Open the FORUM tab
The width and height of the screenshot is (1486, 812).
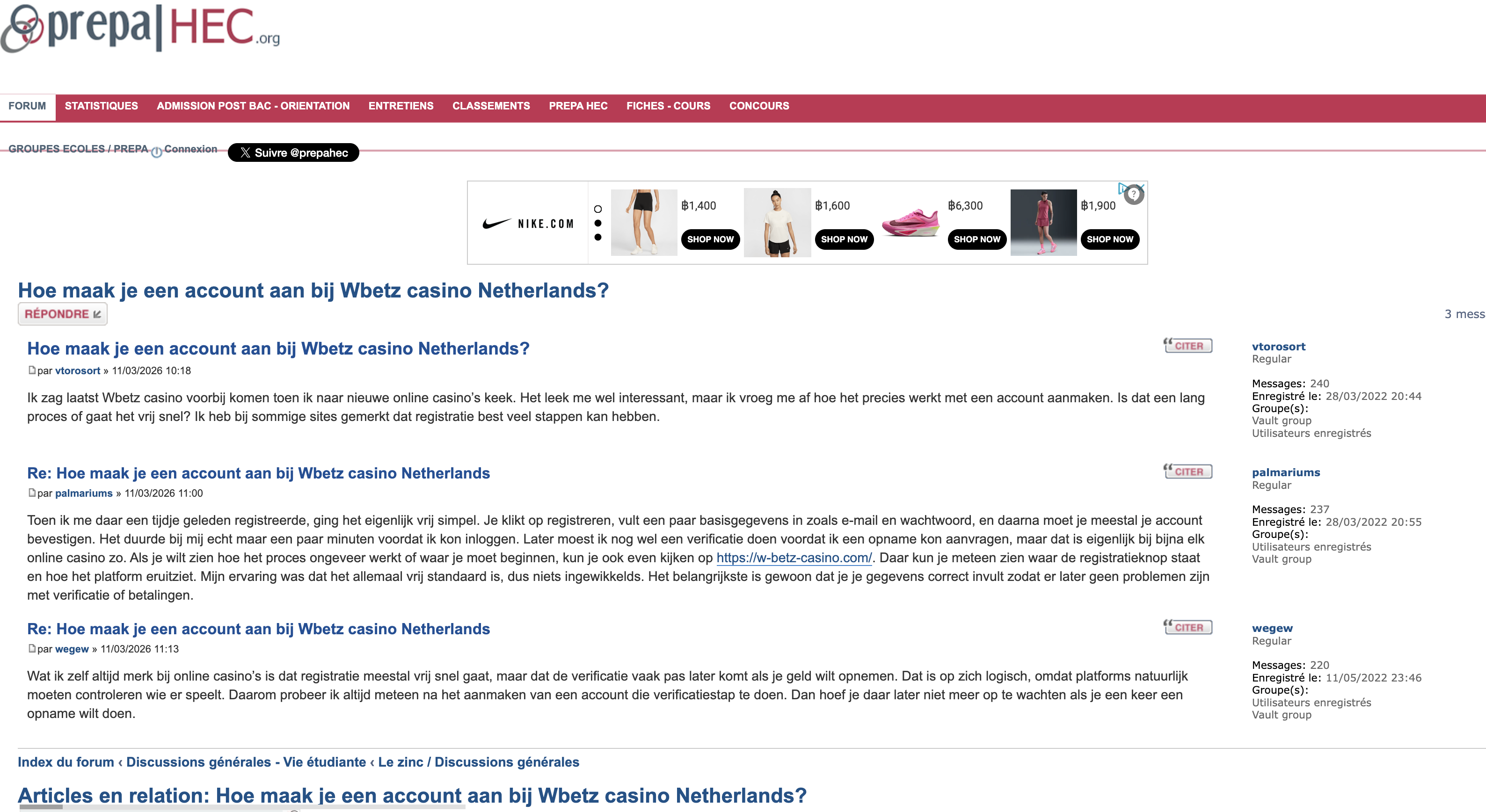coord(27,106)
